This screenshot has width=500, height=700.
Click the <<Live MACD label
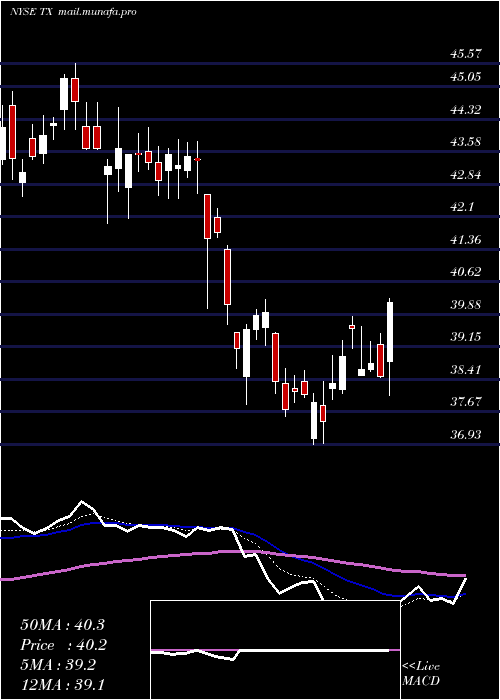(x=421, y=674)
